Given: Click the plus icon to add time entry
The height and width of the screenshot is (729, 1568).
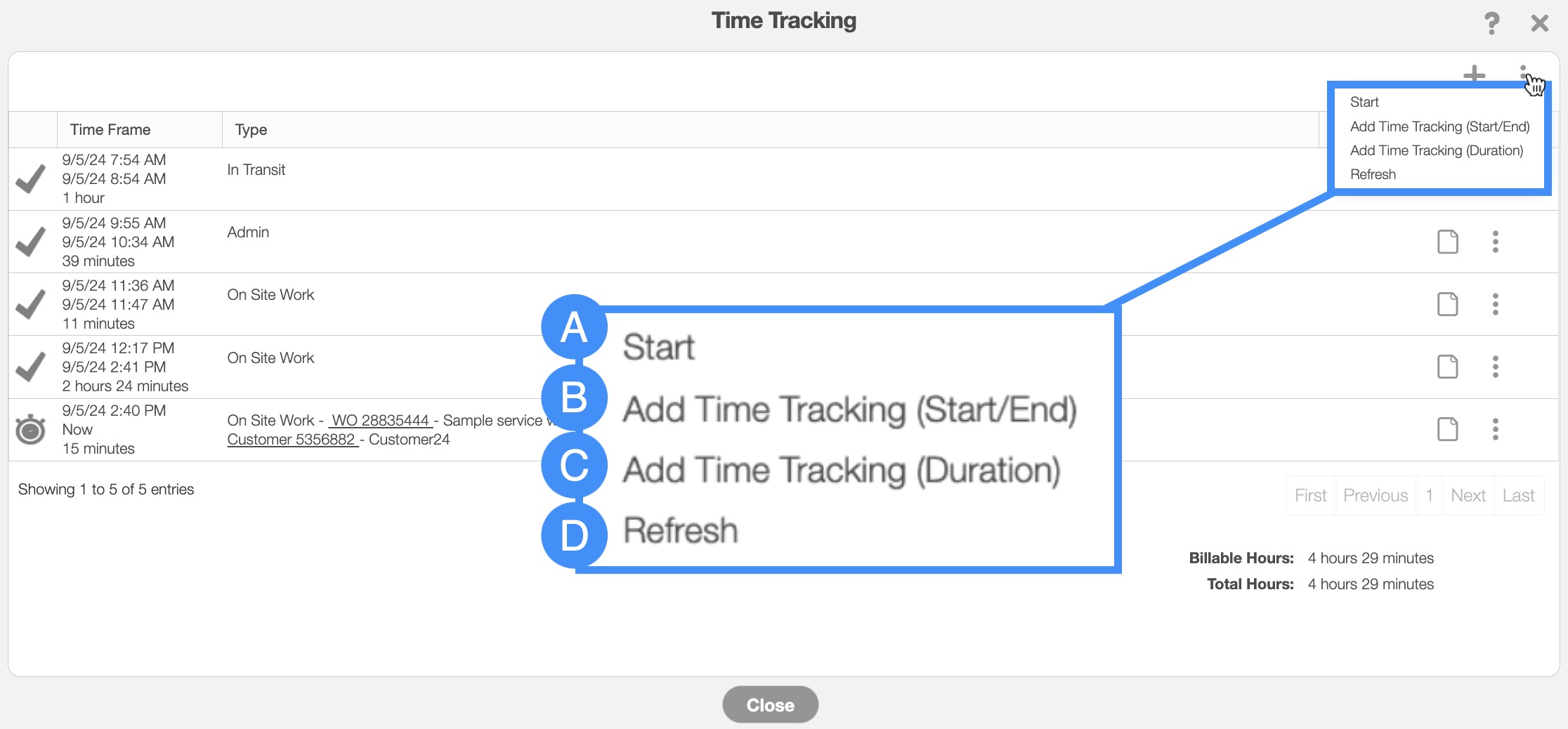Looking at the screenshot, I should pos(1474,74).
